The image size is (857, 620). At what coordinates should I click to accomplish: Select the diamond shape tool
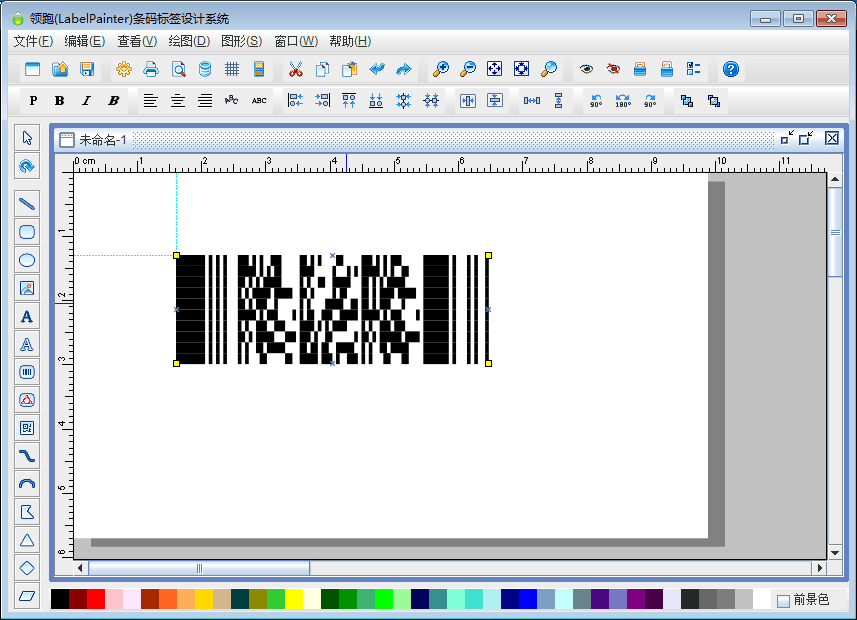[x=27, y=568]
